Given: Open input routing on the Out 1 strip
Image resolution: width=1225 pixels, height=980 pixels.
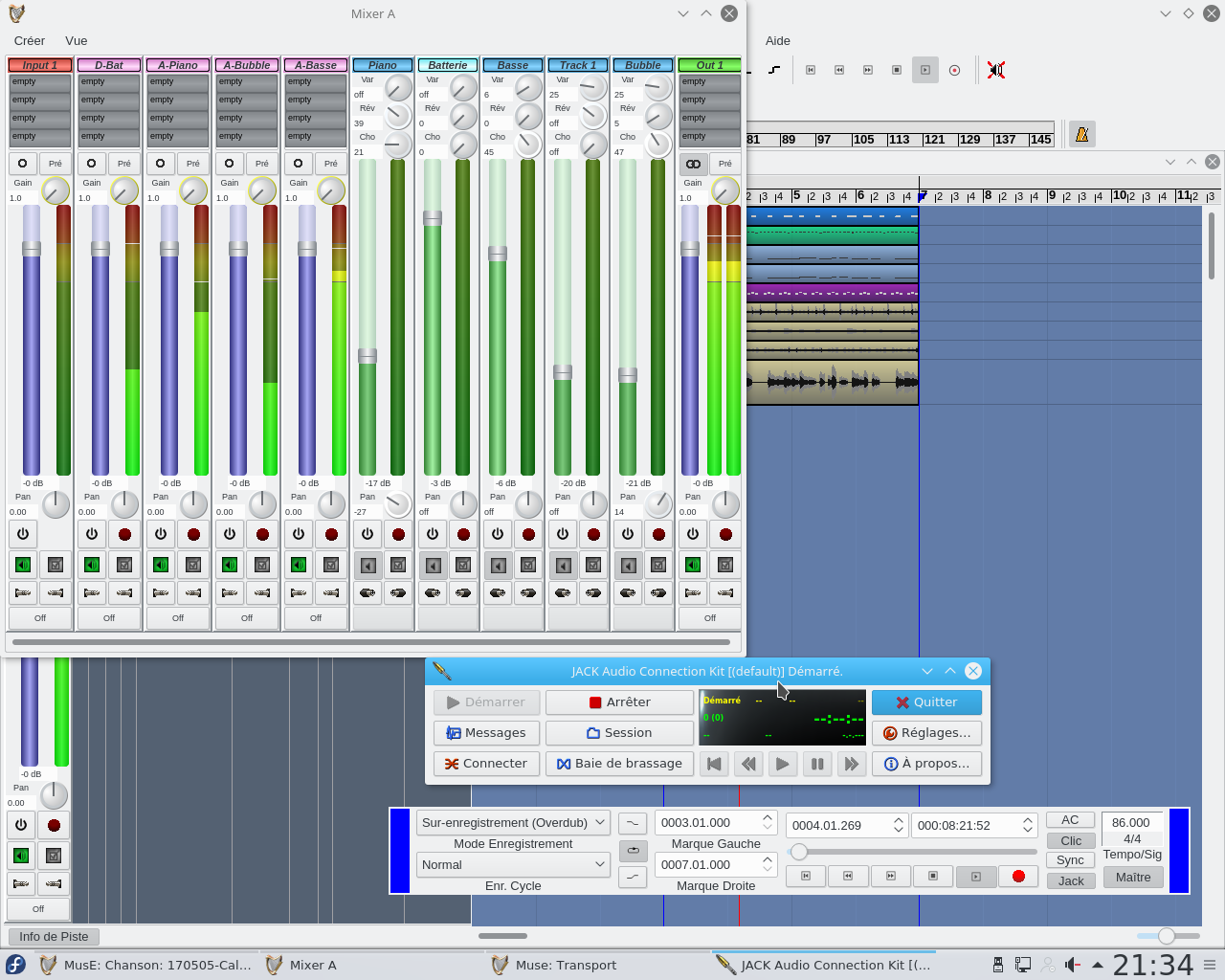Looking at the screenshot, I should 693,592.
